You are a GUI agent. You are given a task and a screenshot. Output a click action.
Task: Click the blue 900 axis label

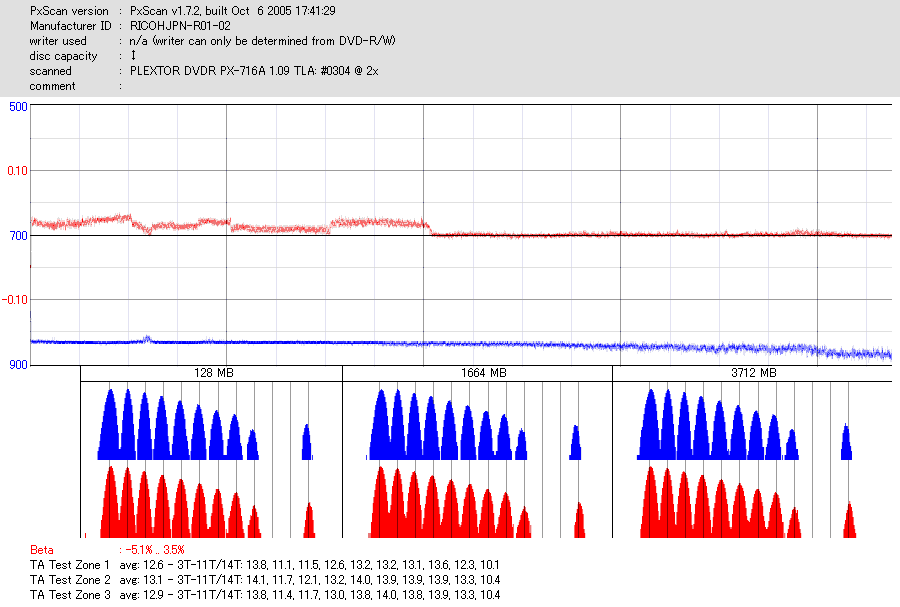18,364
